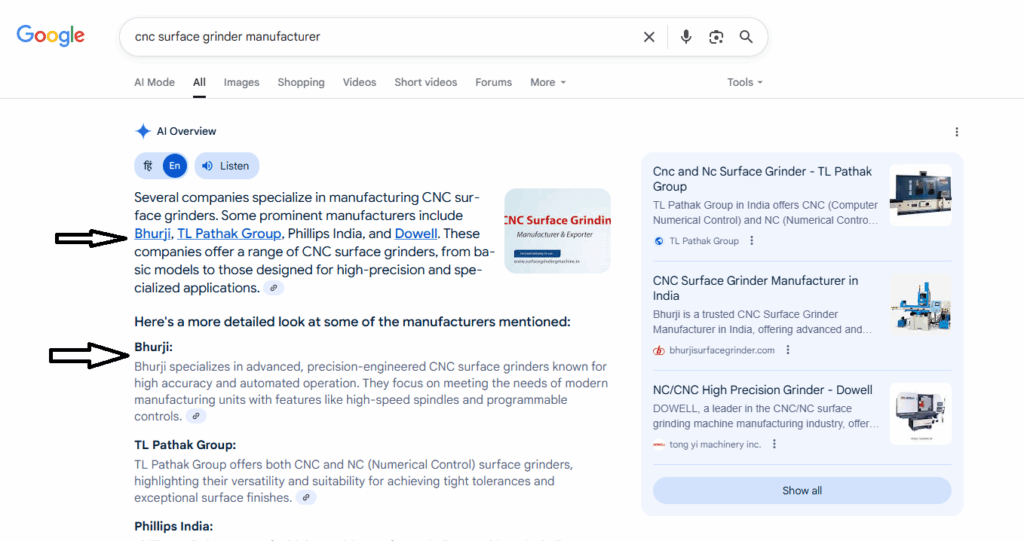Open 'CNC Surface Grinder Manufacturer in India' result
Screen dimensions: 1024x541
tap(756, 288)
